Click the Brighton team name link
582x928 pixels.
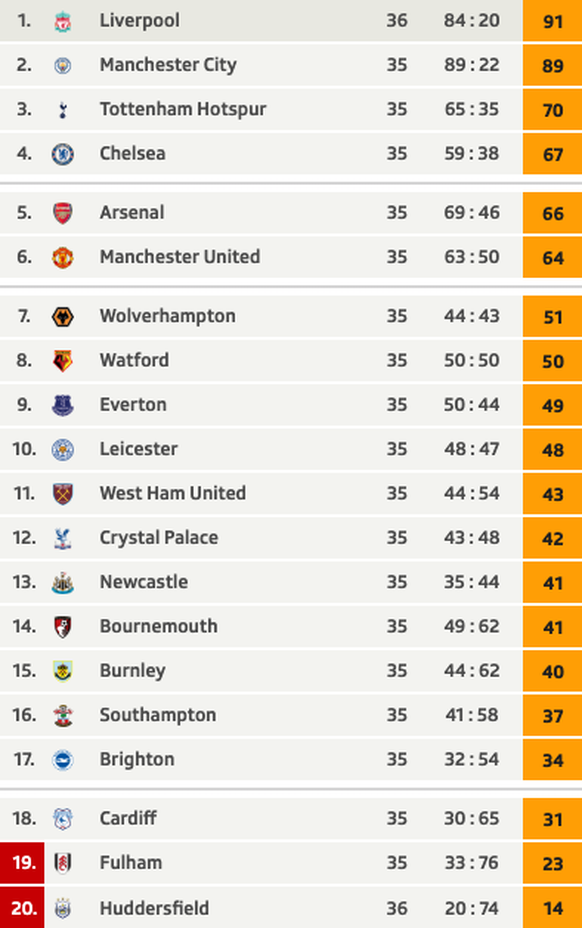tap(137, 760)
